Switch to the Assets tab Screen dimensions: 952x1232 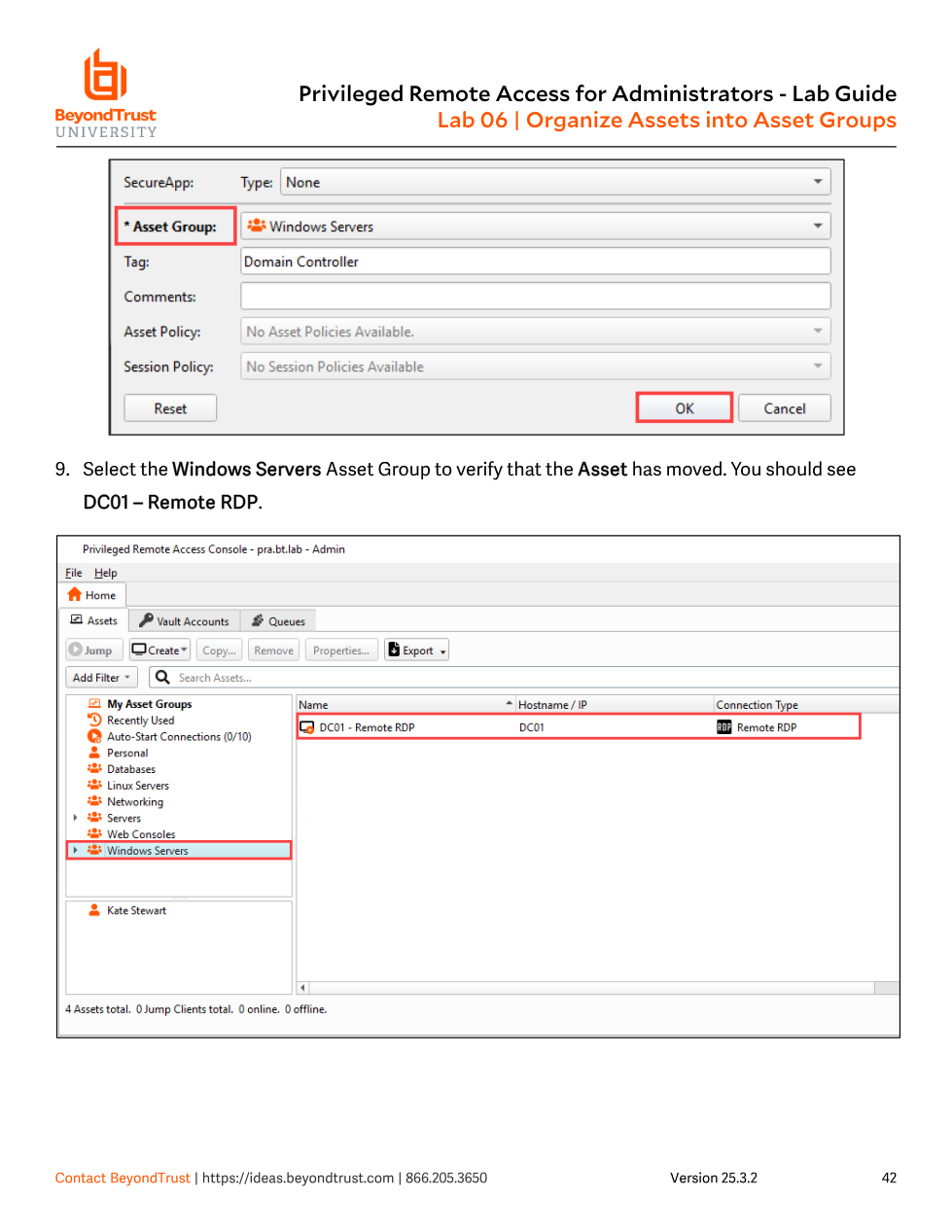[94, 620]
